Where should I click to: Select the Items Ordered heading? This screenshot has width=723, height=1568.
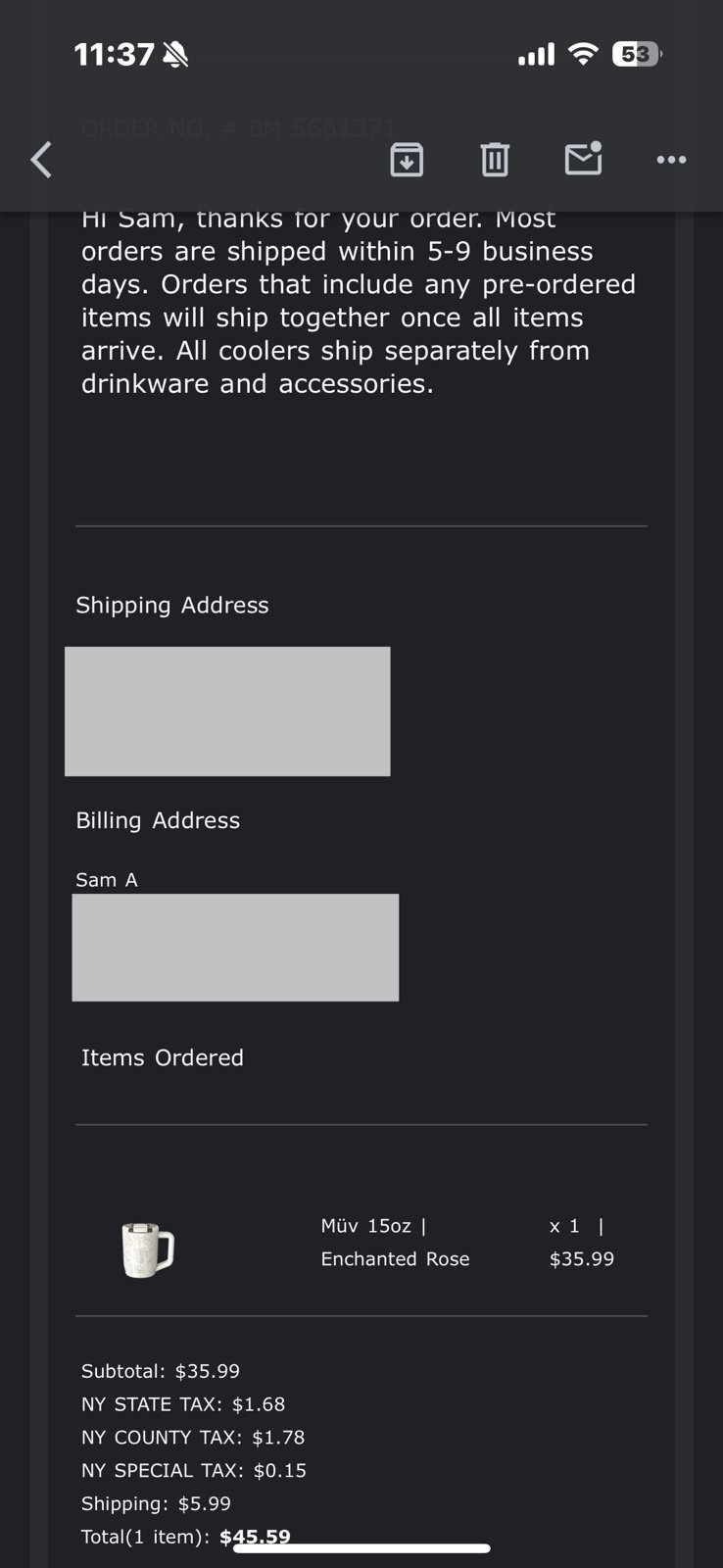163,1058
